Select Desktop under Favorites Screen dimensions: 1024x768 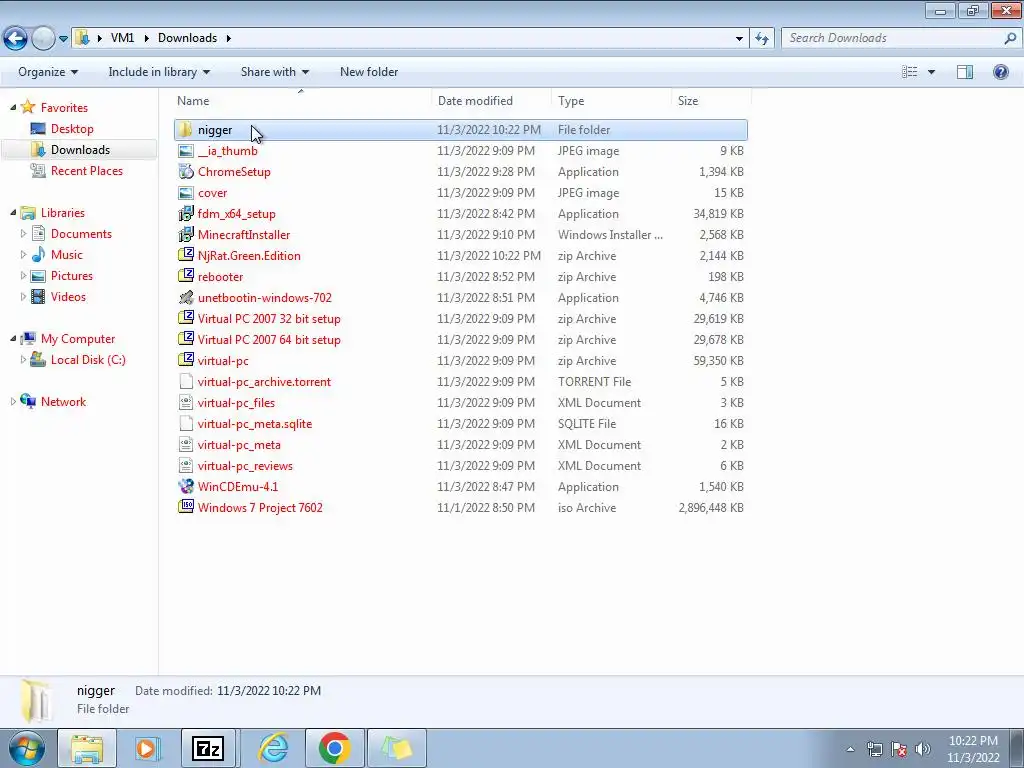coord(72,129)
